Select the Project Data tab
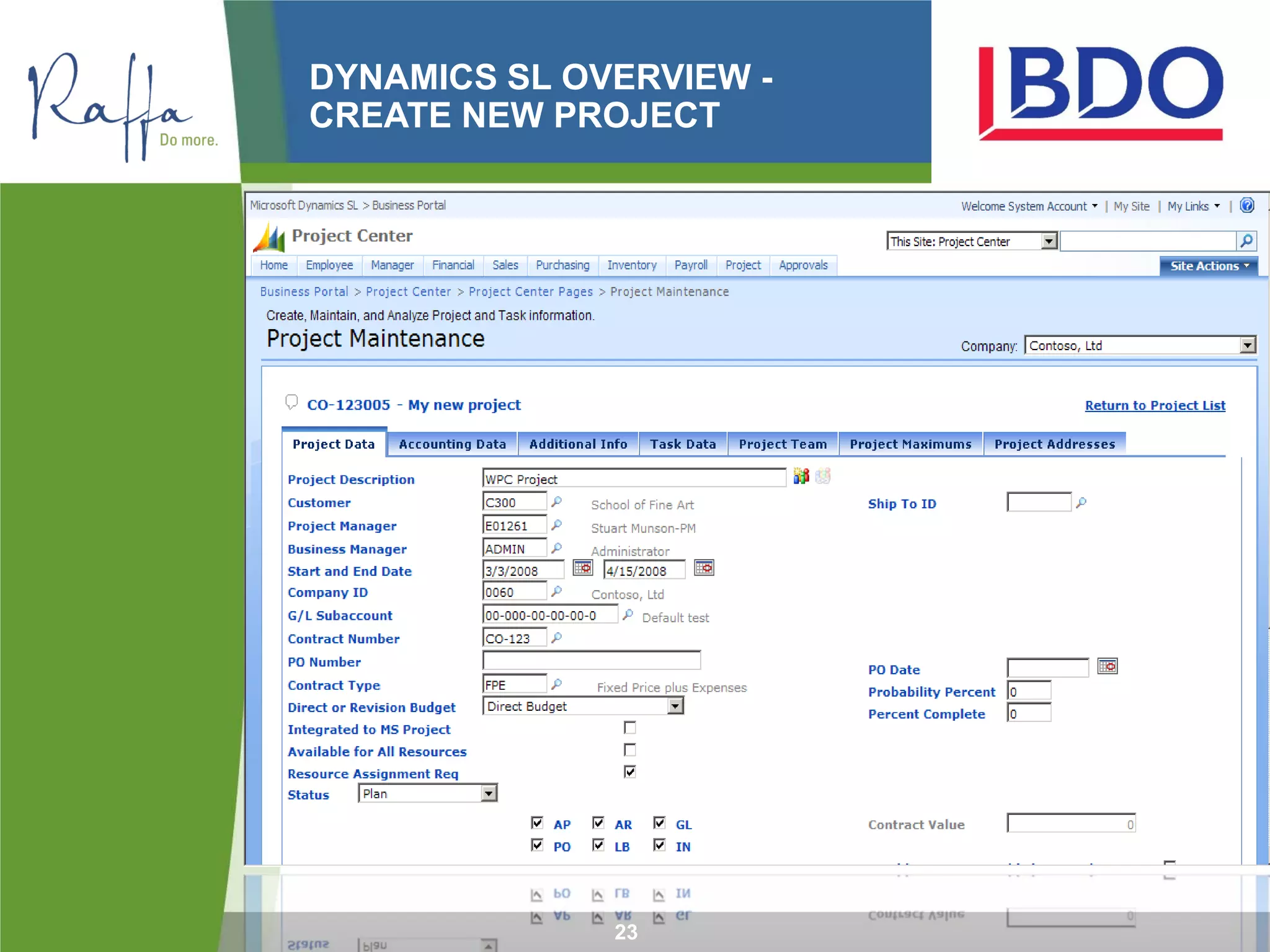Viewport: 1270px width, 952px height. [334, 444]
